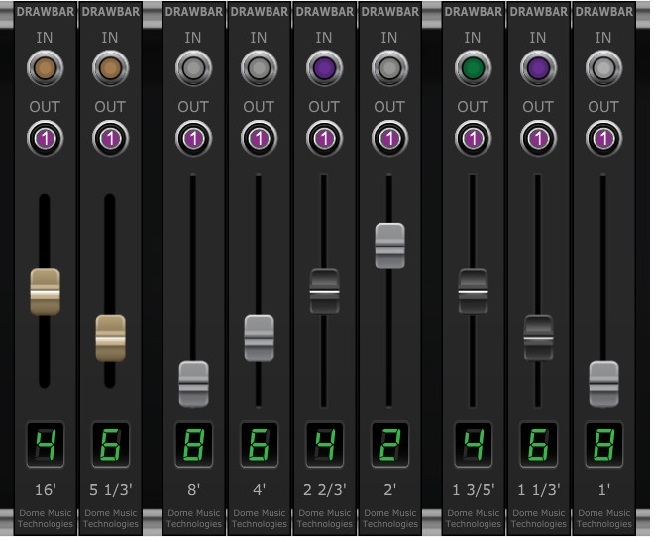Click the OUT jack of the 16' drawbar

pos(45,138)
